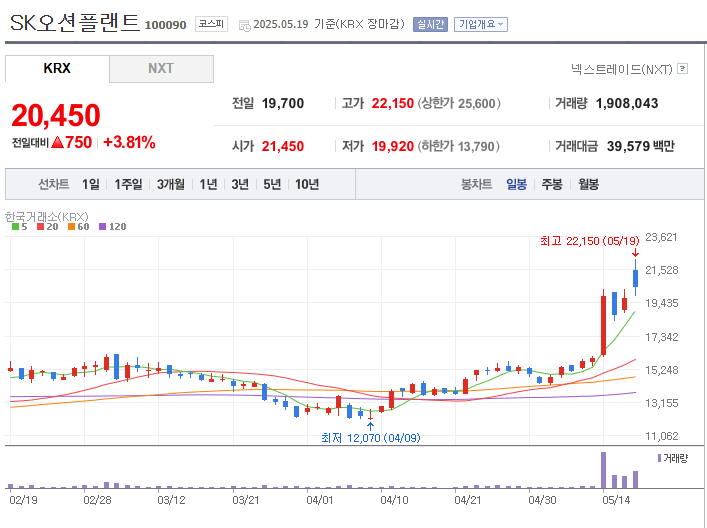This screenshot has width=707, height=528.
Task: Click the calendar icon beside the date
Action: [x=245, y=25]
